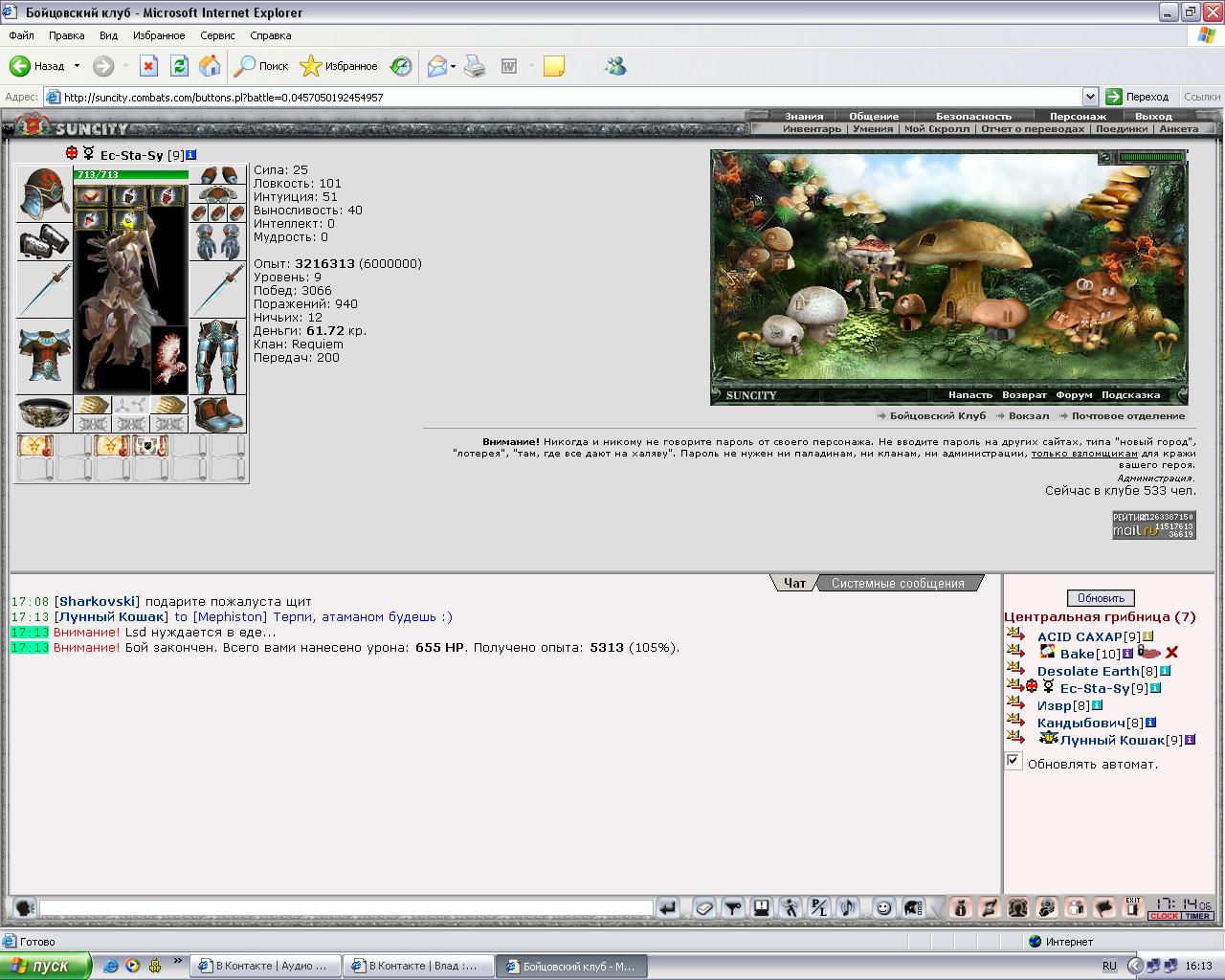
Task: Click the boots equipment slot
Action: [218, 413]
